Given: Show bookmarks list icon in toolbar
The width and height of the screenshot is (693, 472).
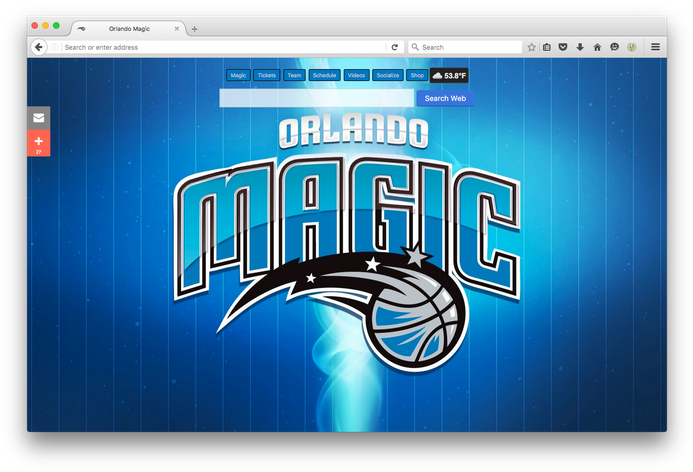Looking at the screenshot, I should [547, 47].
